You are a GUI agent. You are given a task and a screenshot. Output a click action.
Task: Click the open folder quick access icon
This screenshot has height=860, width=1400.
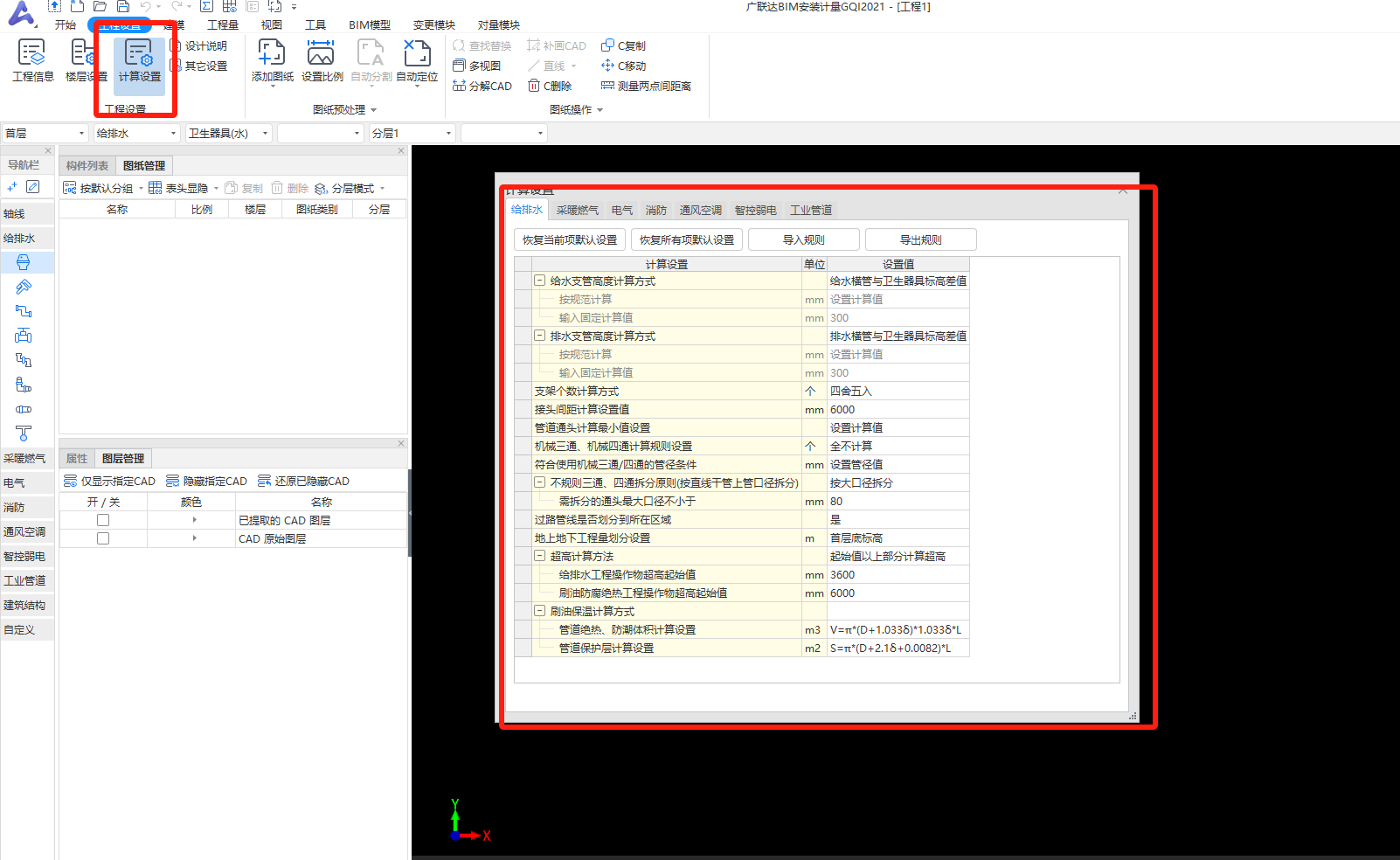[100, 6]
